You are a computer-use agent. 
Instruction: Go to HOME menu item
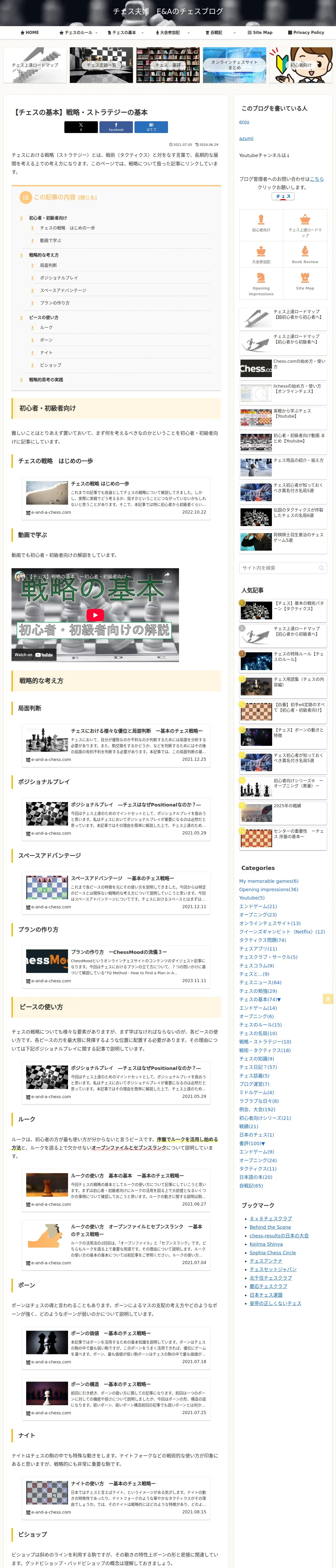pyautogui.click(x=29, y=33)
